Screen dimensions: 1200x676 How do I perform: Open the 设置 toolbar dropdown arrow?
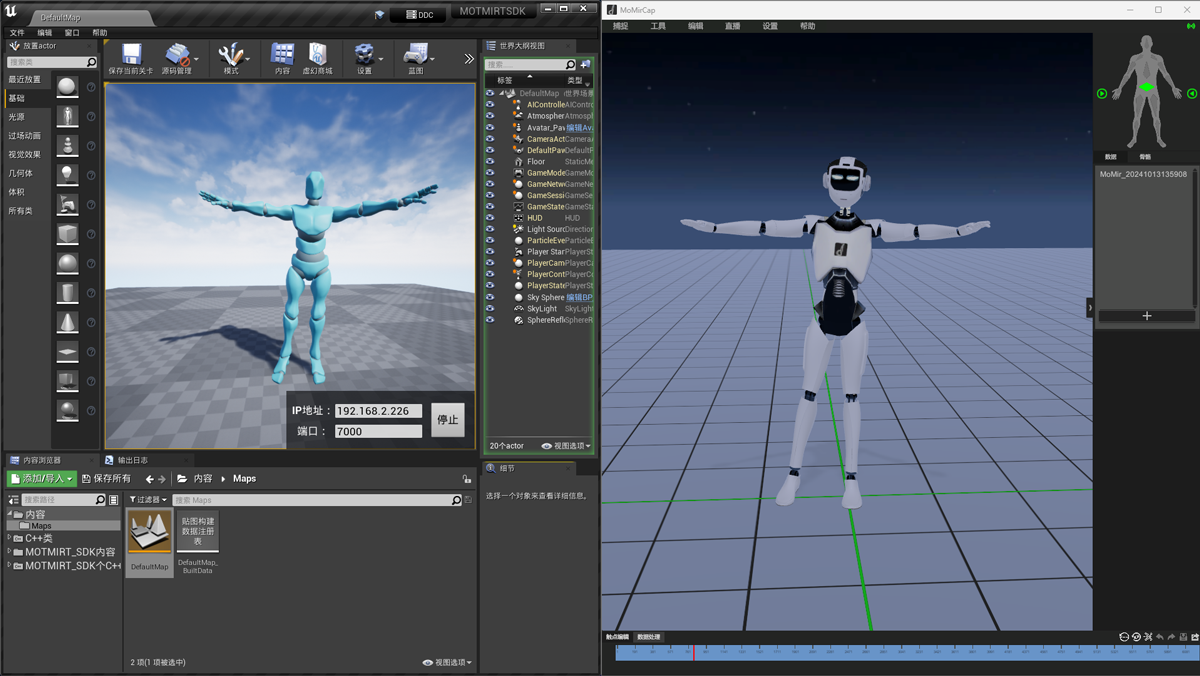[x=380, y=58]
